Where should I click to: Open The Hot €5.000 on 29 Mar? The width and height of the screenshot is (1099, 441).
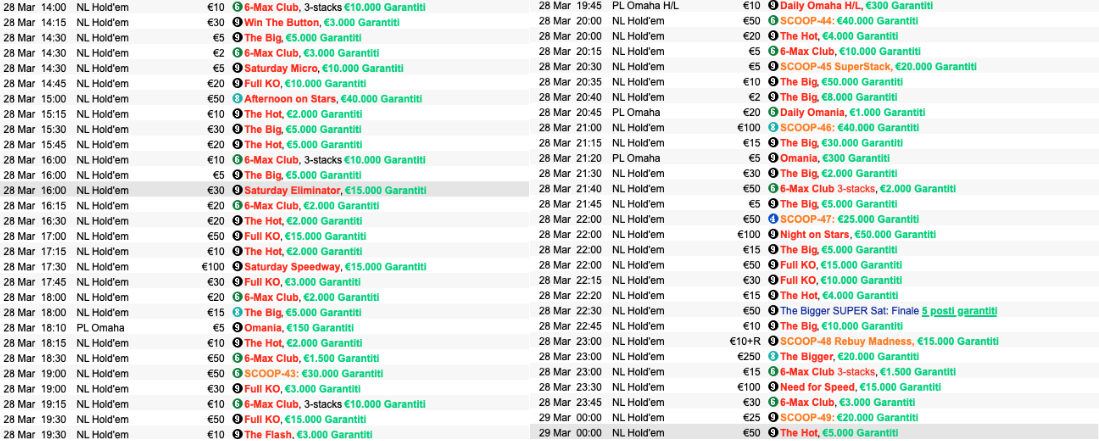tap(838, 433)
